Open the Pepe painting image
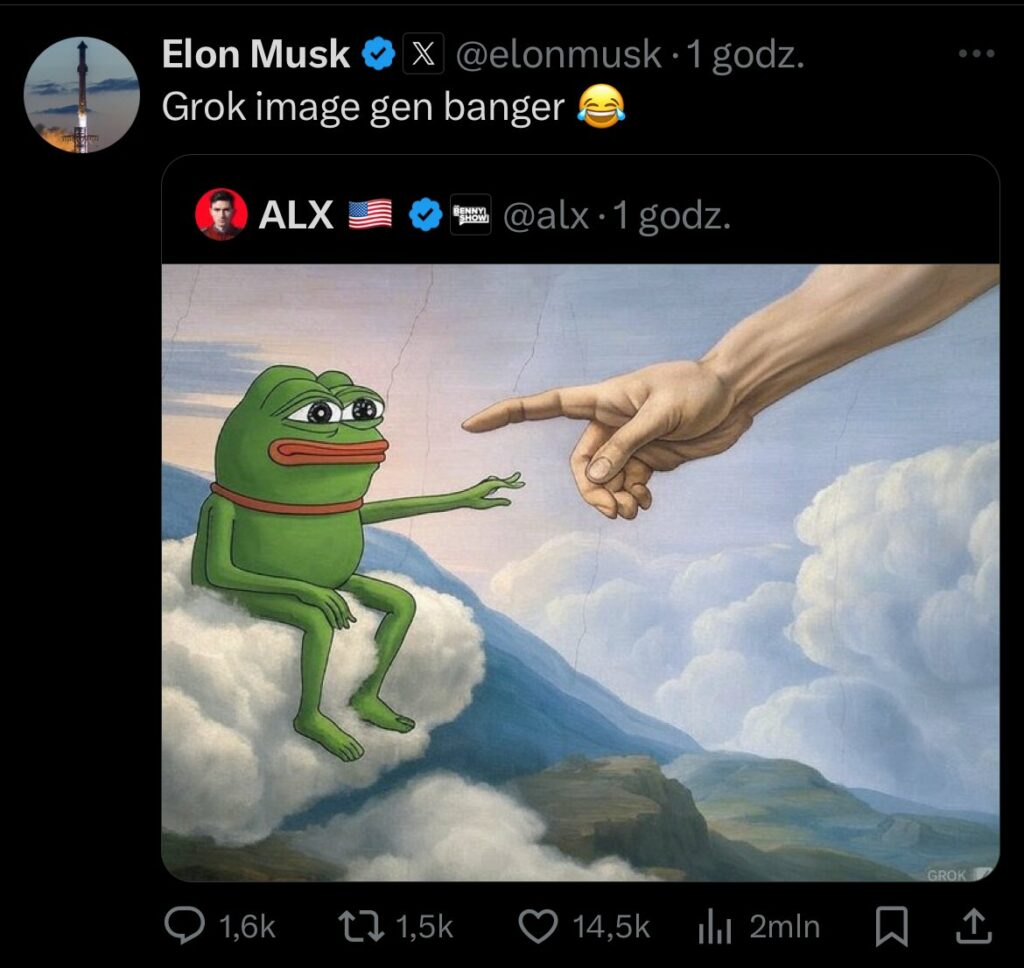The image size is (1024, 968). click(581, 572)
